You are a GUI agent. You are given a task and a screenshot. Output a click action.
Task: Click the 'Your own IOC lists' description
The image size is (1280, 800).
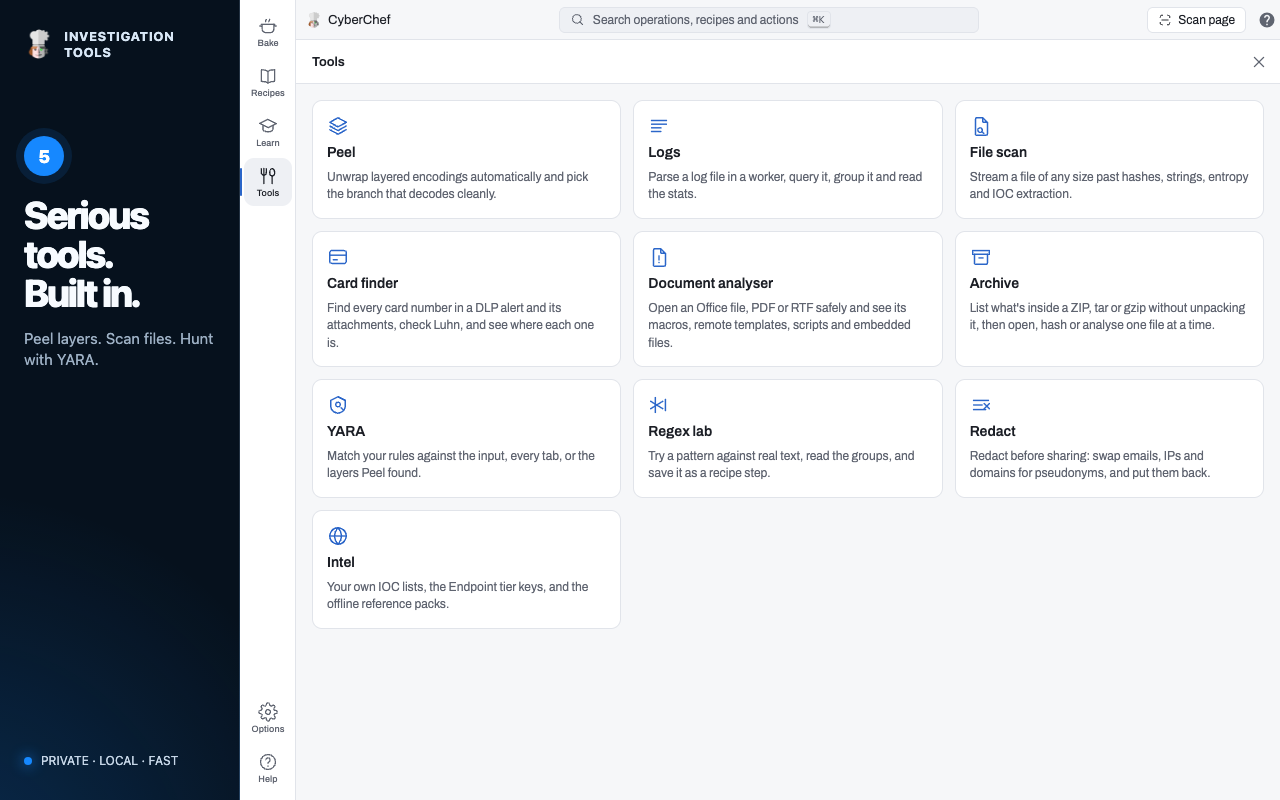pos(458,595)
